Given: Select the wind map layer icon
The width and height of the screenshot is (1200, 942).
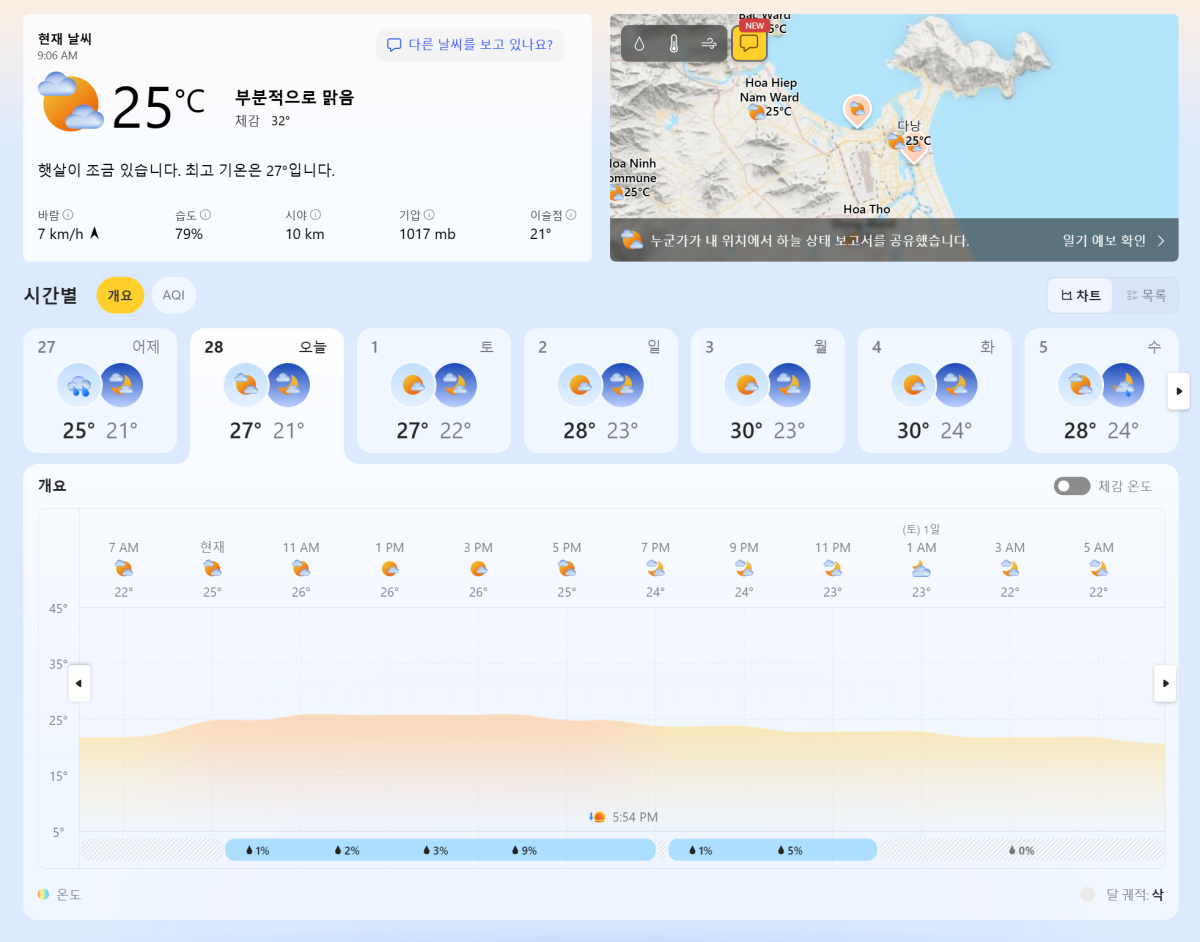Looking at the screenshot, I should [709, 44].
